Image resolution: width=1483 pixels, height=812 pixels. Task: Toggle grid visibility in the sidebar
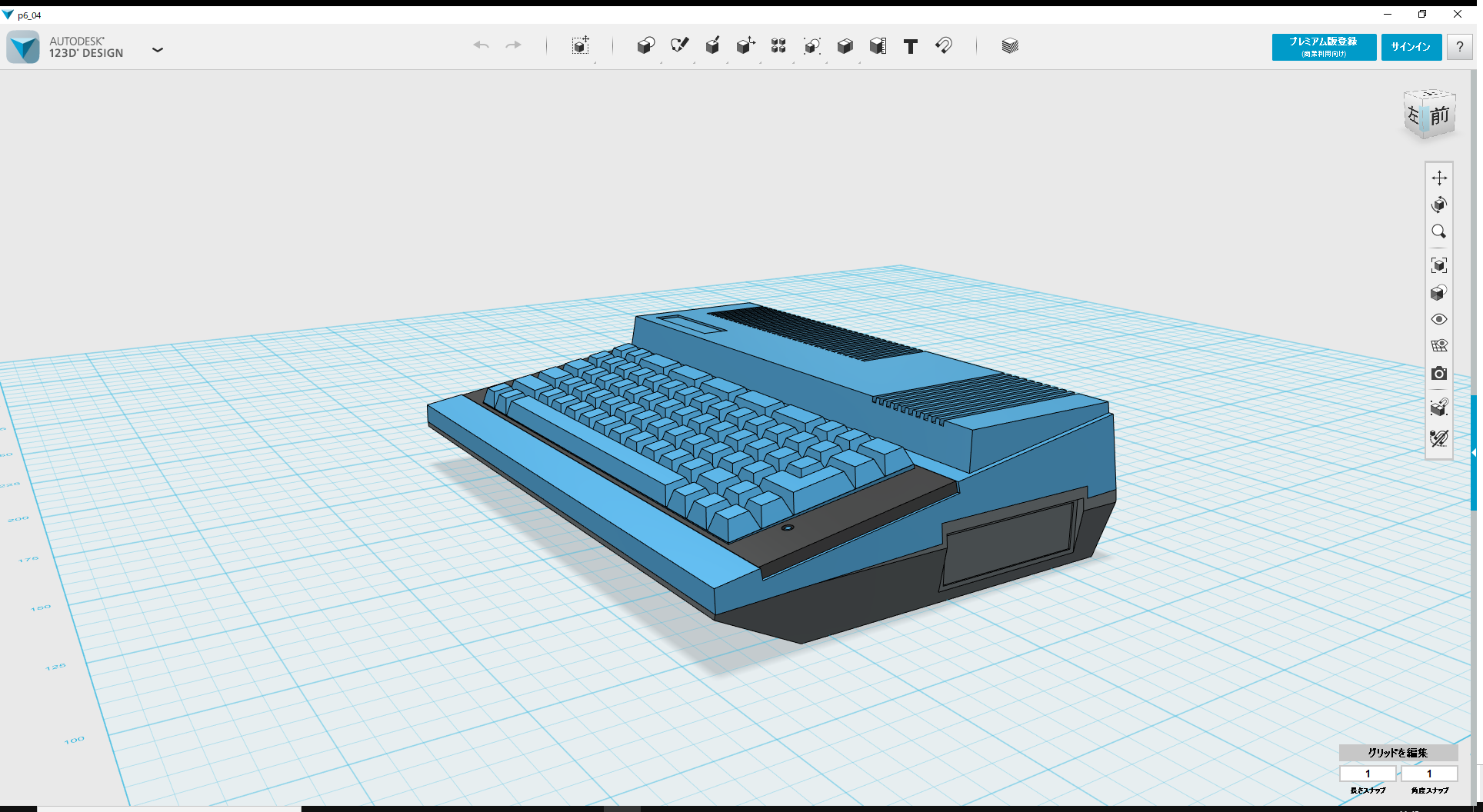click(1440, 346)
